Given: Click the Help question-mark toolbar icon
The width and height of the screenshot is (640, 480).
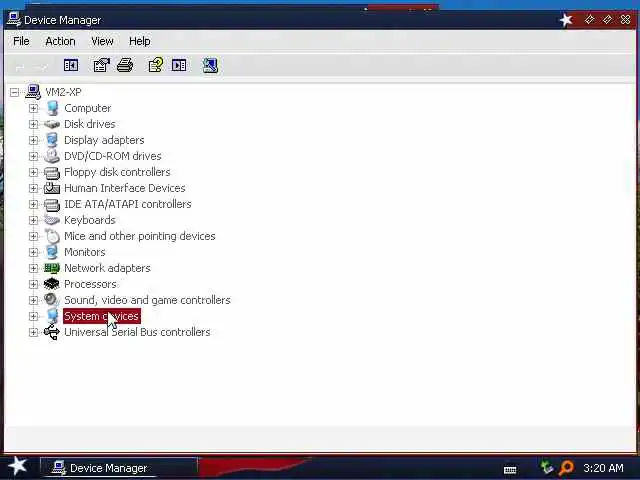Looking at the screenshot, I should point(156,65).
